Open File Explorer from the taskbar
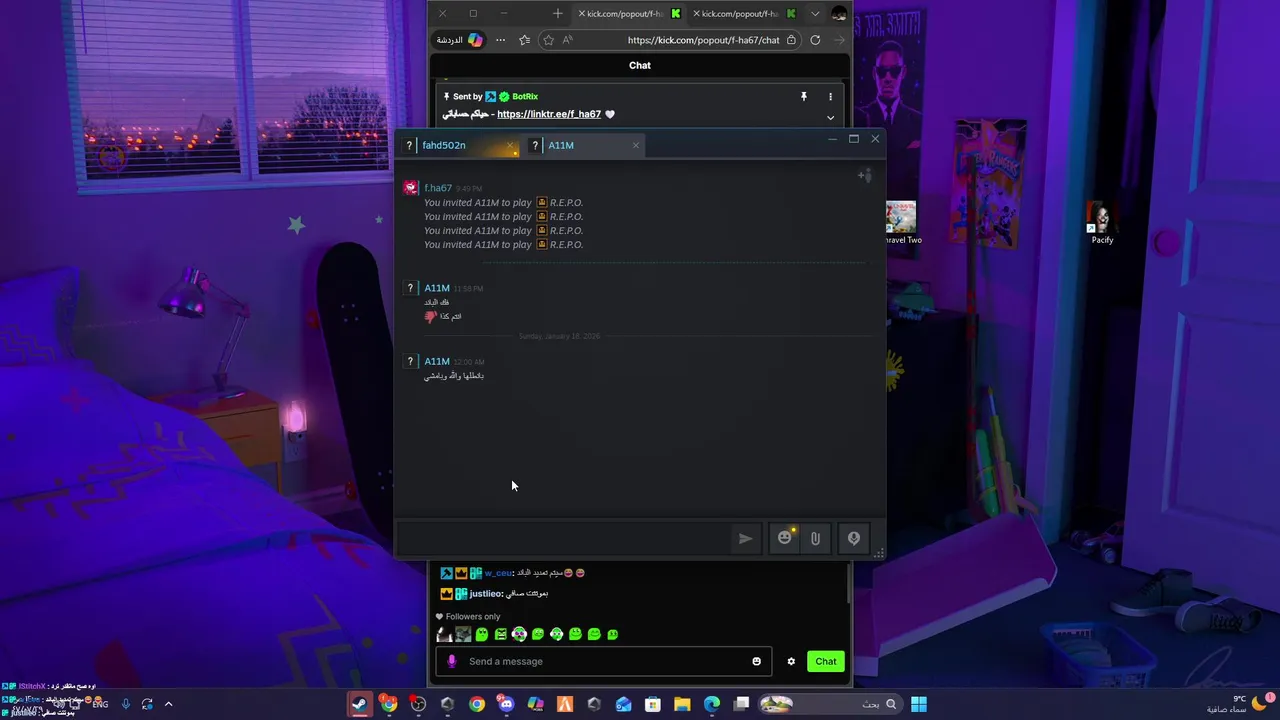Screen dimensions: 1280x720 [682, 704]
